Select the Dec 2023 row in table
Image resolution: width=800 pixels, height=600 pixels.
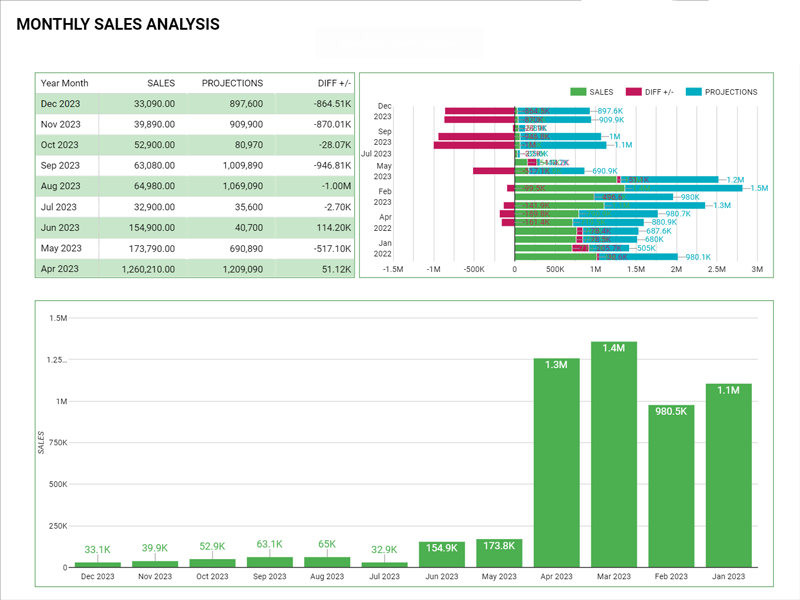click(60, 104)
